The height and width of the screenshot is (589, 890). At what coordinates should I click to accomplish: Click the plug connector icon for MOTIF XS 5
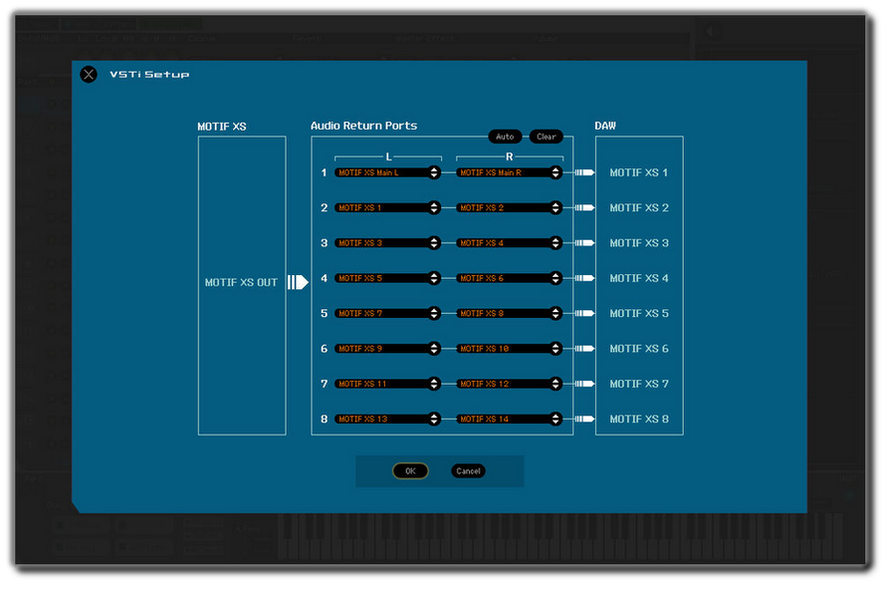tap(584, 313)
